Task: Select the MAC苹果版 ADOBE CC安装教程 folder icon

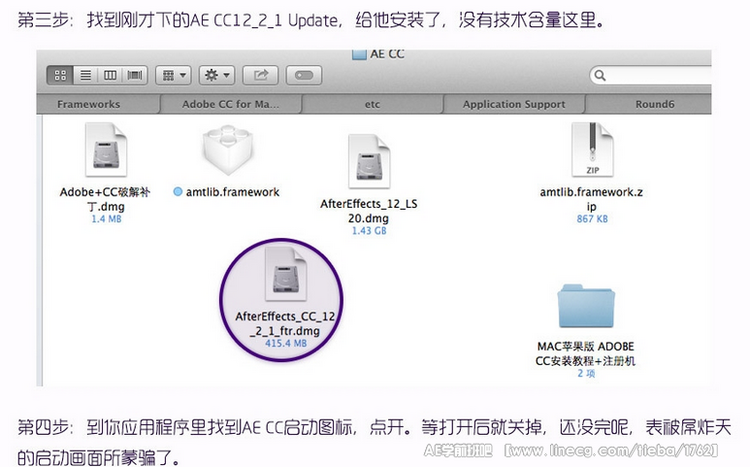Action: (x=586, y=306)
